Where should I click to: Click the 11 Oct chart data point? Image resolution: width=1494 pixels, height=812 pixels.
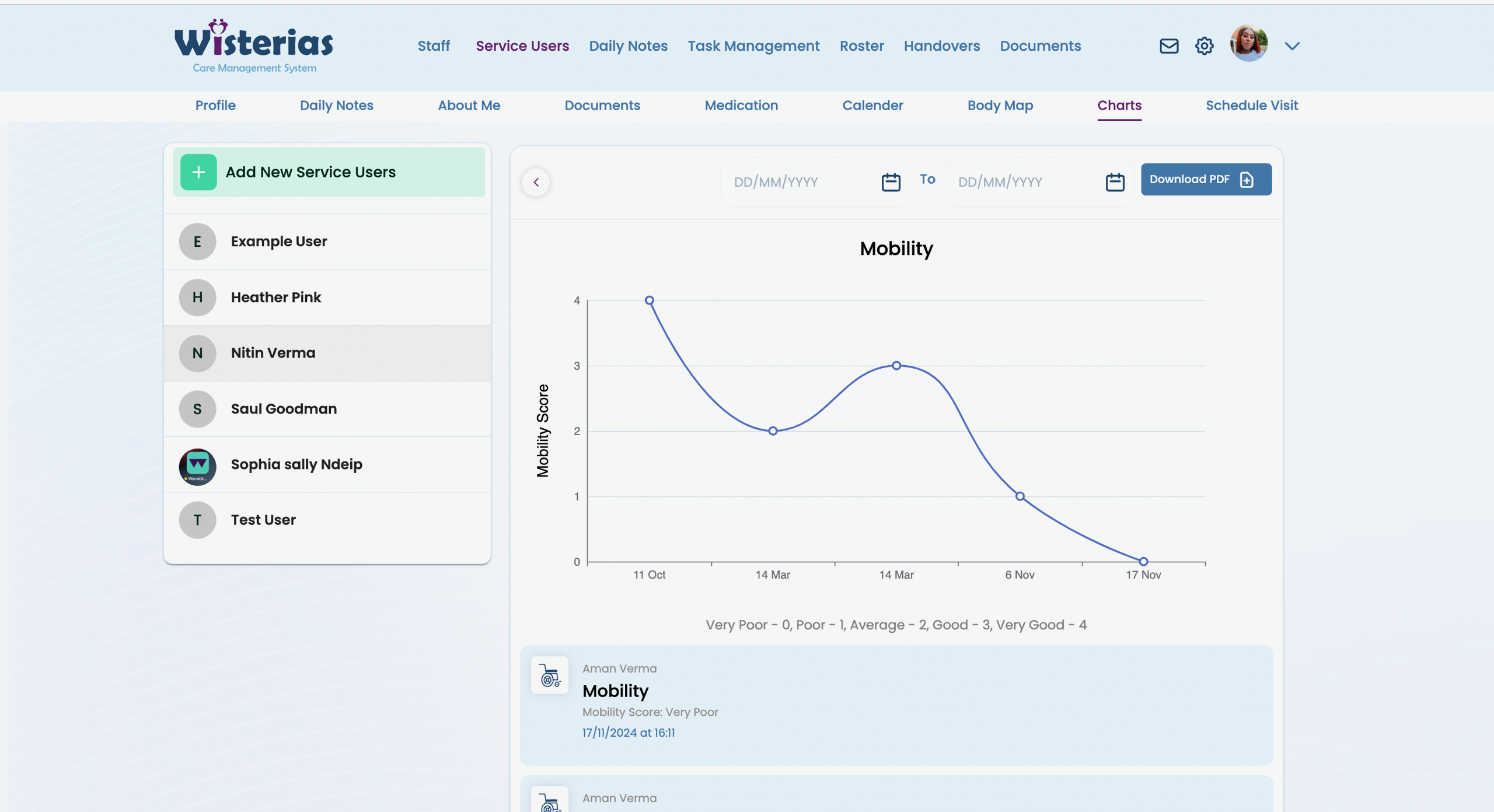click(x=649, y=300)
